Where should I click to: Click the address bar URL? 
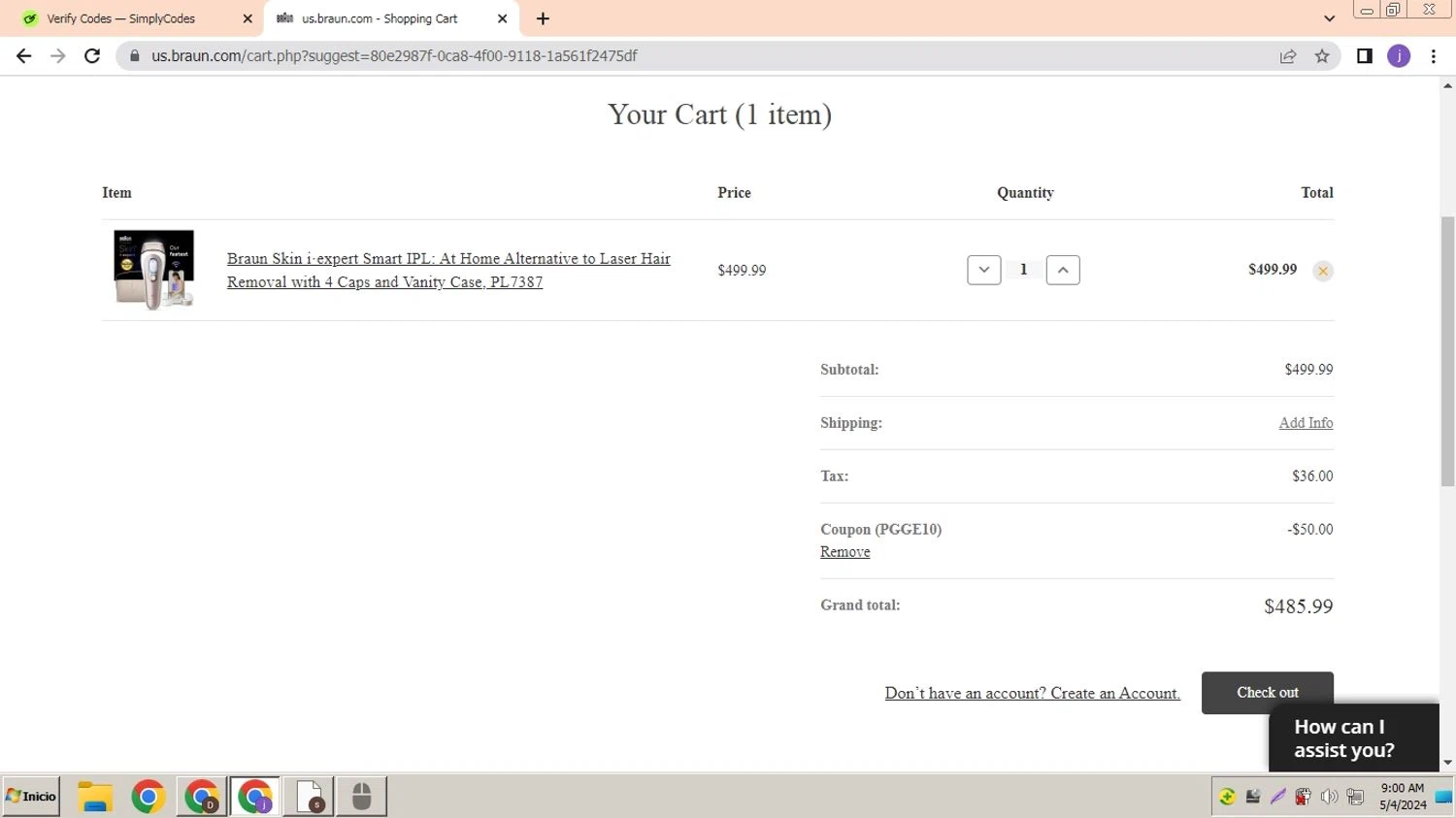(394, 56)
